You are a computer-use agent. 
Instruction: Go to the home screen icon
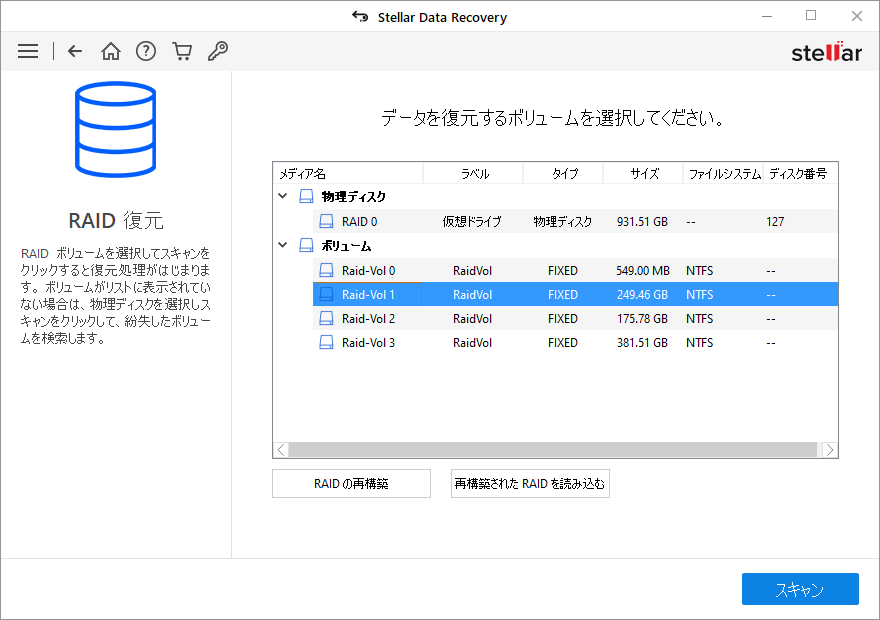111,51
